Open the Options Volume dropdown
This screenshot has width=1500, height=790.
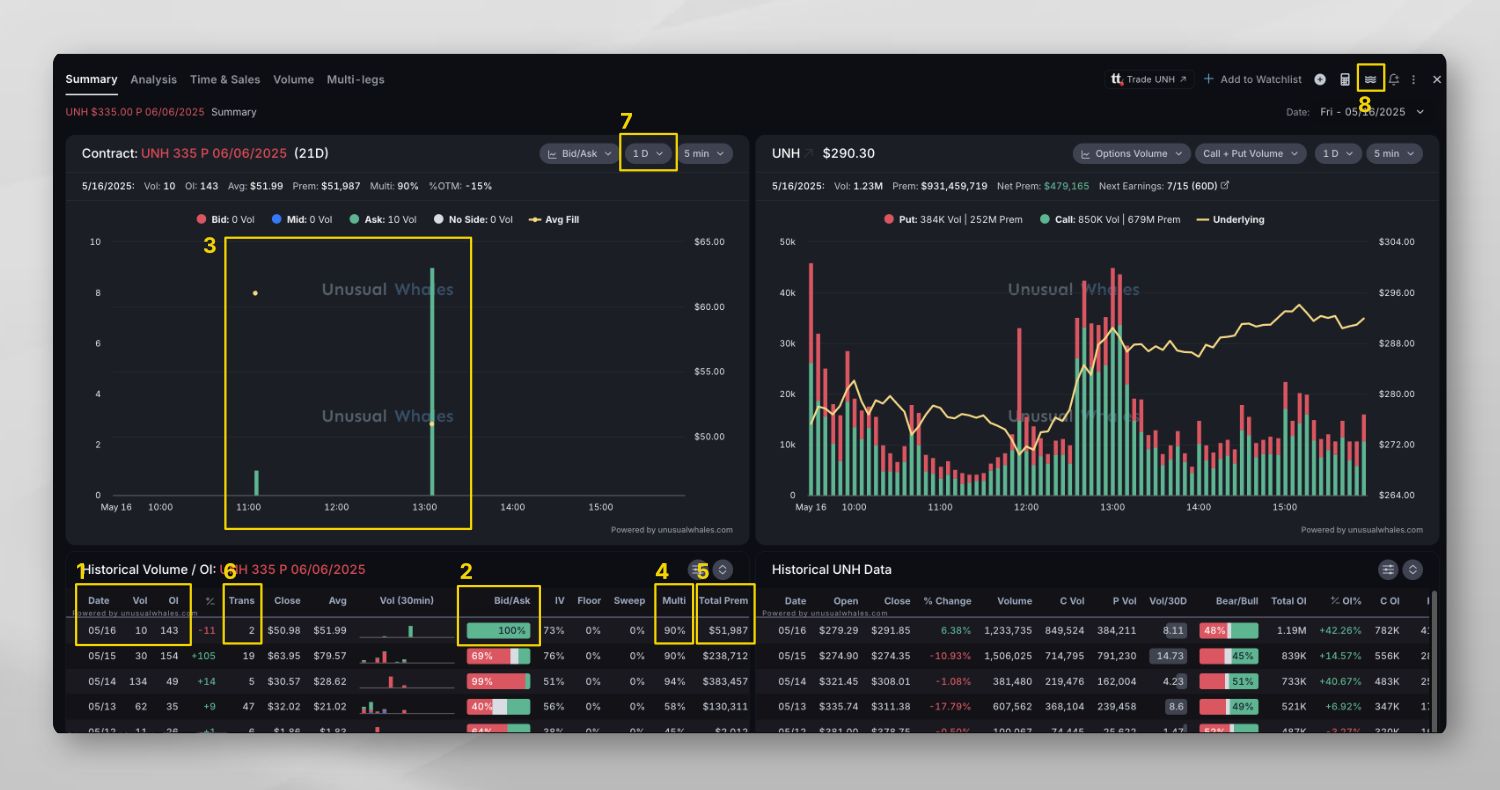coord(1131,153)
